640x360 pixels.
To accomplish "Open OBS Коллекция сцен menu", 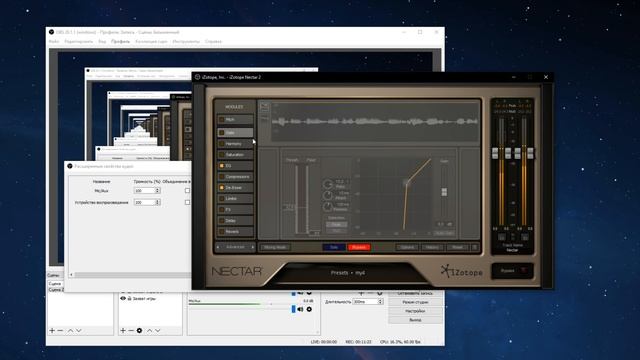I will tap(151, 42).
